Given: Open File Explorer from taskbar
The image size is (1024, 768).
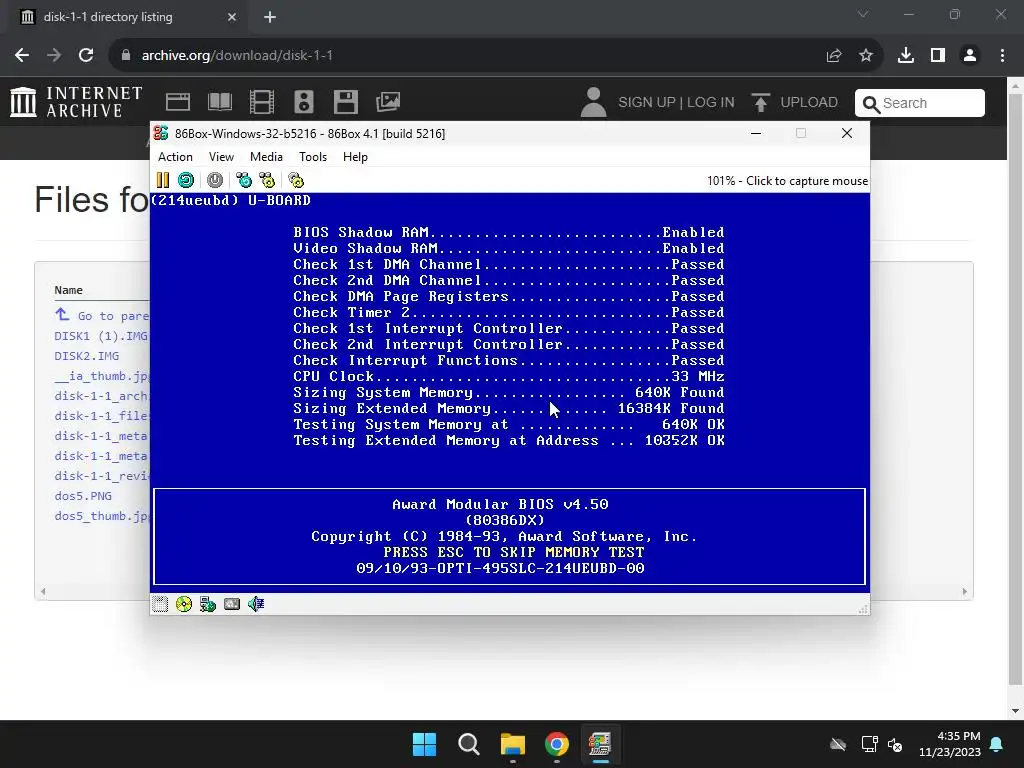Looking at the screenshot, I should 513,744.
